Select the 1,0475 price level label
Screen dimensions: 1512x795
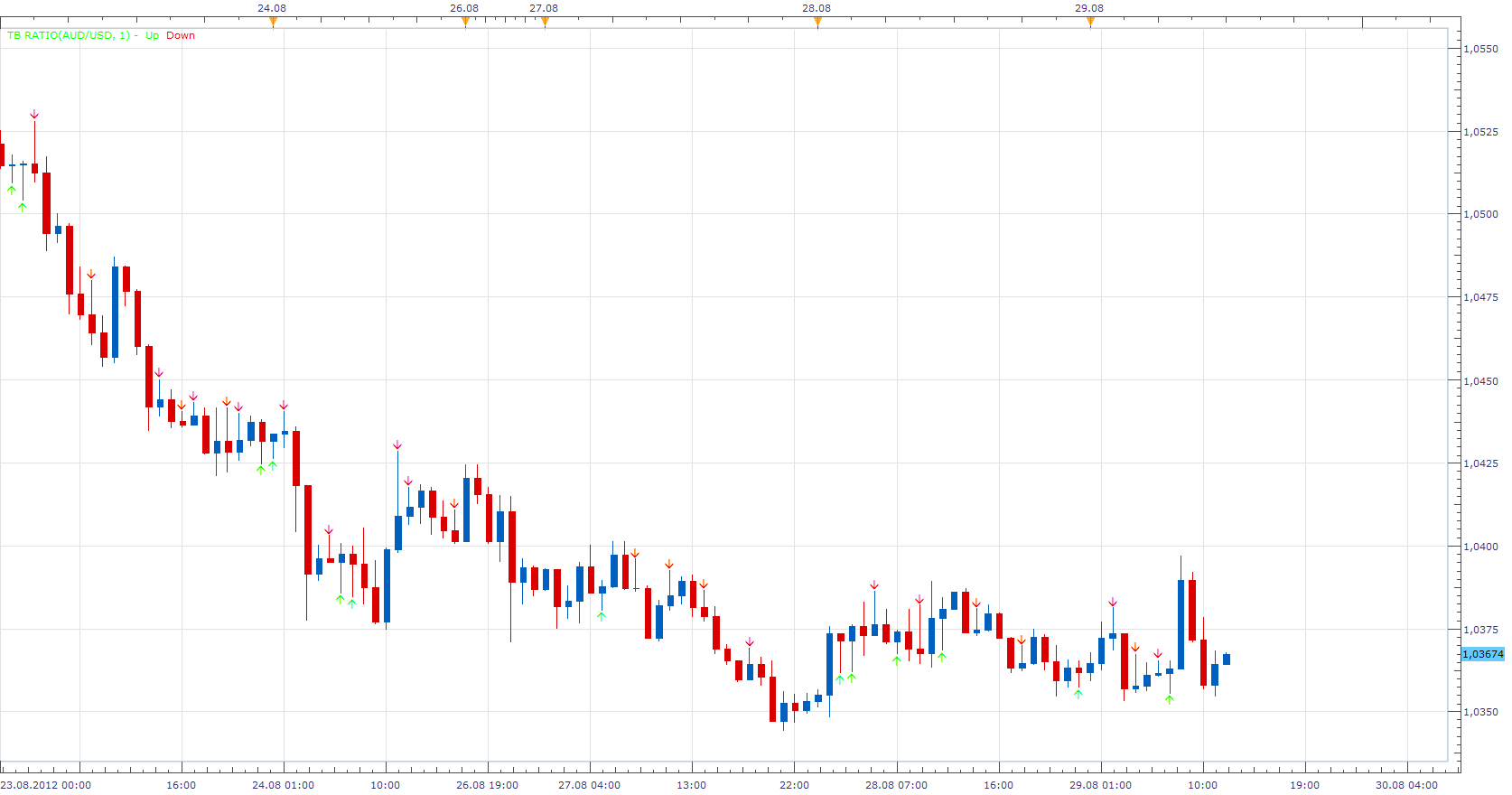1480,297
